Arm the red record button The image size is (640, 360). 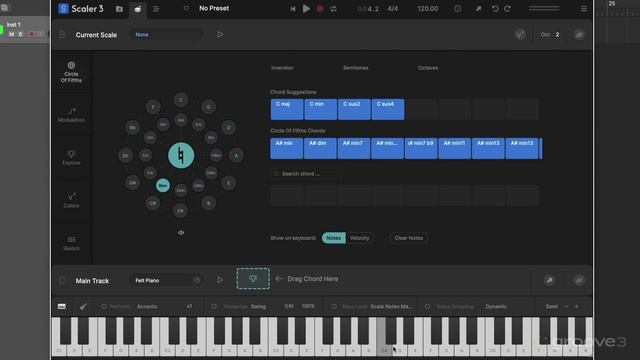point(320,9)
